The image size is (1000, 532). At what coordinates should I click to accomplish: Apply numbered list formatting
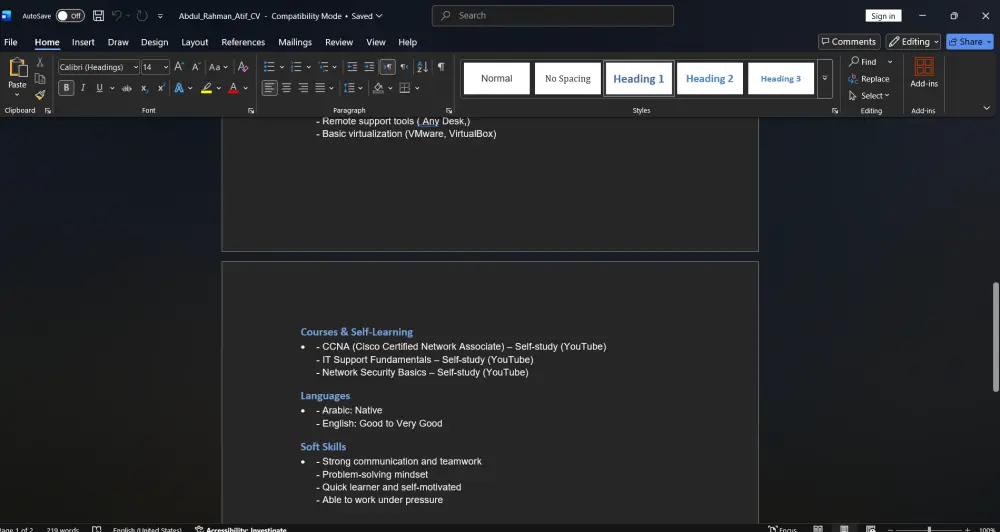[x=296, y=67]
